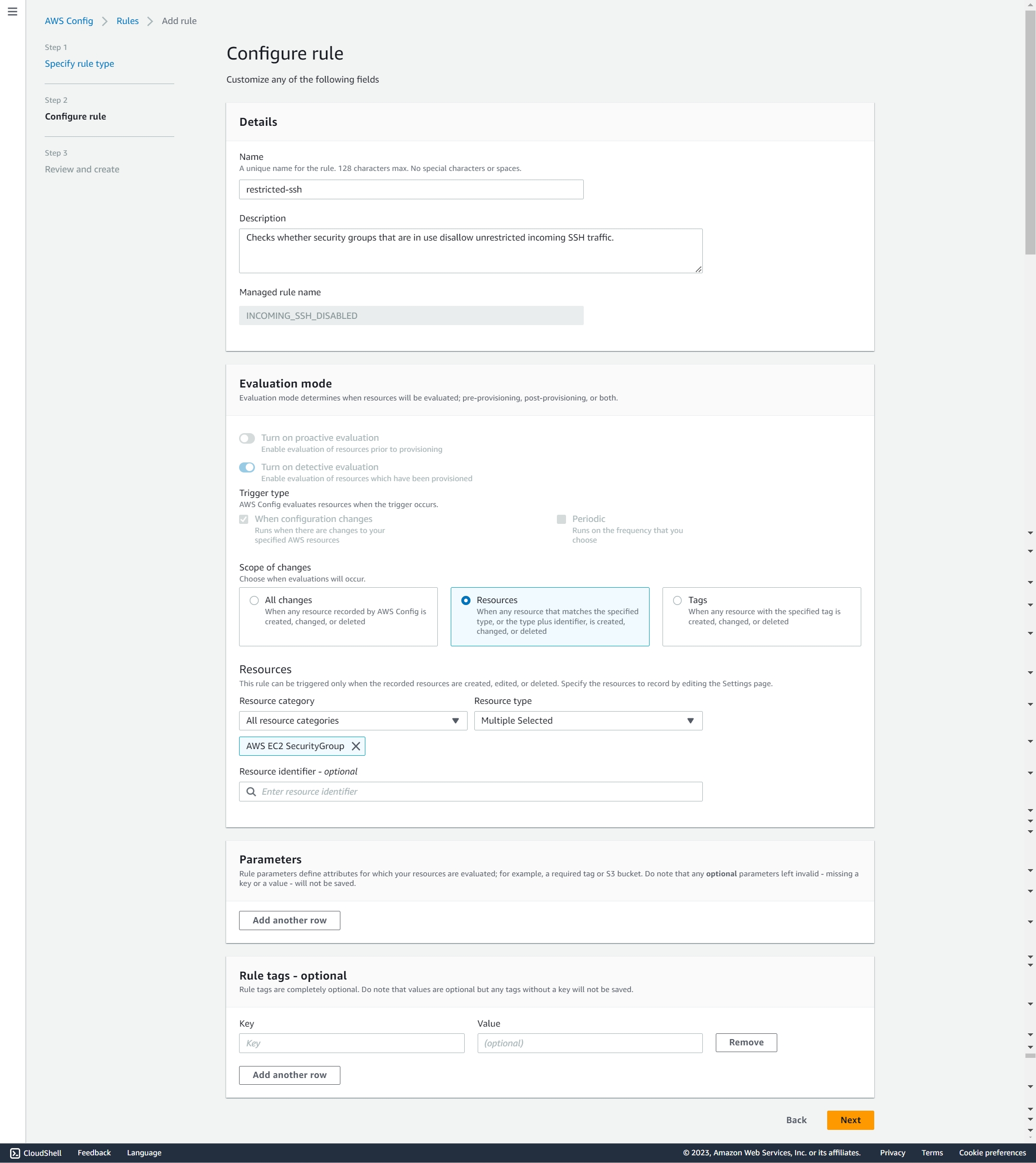Screen dimensions: 1036x1163
Task: Select the All changes scope radio
Action: [x=254, y=600]
